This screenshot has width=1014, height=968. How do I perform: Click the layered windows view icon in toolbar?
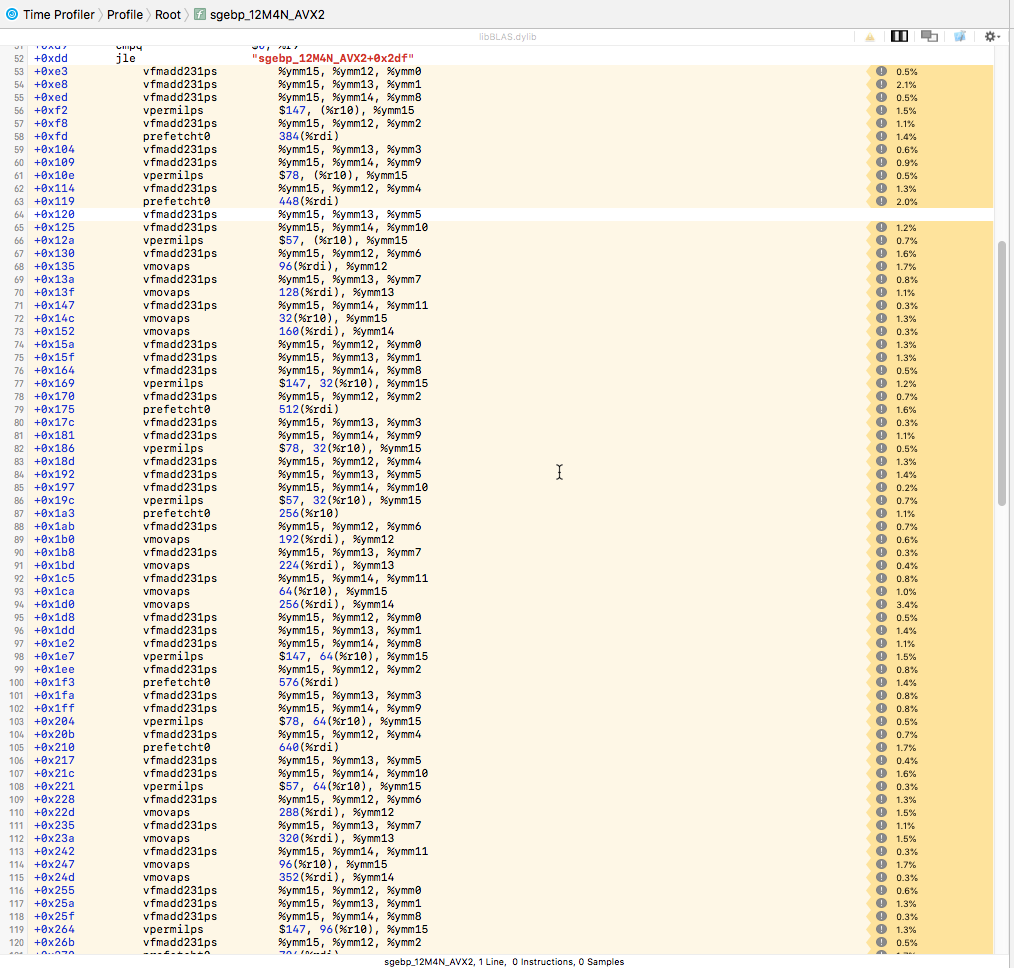[x=928, y=35]
